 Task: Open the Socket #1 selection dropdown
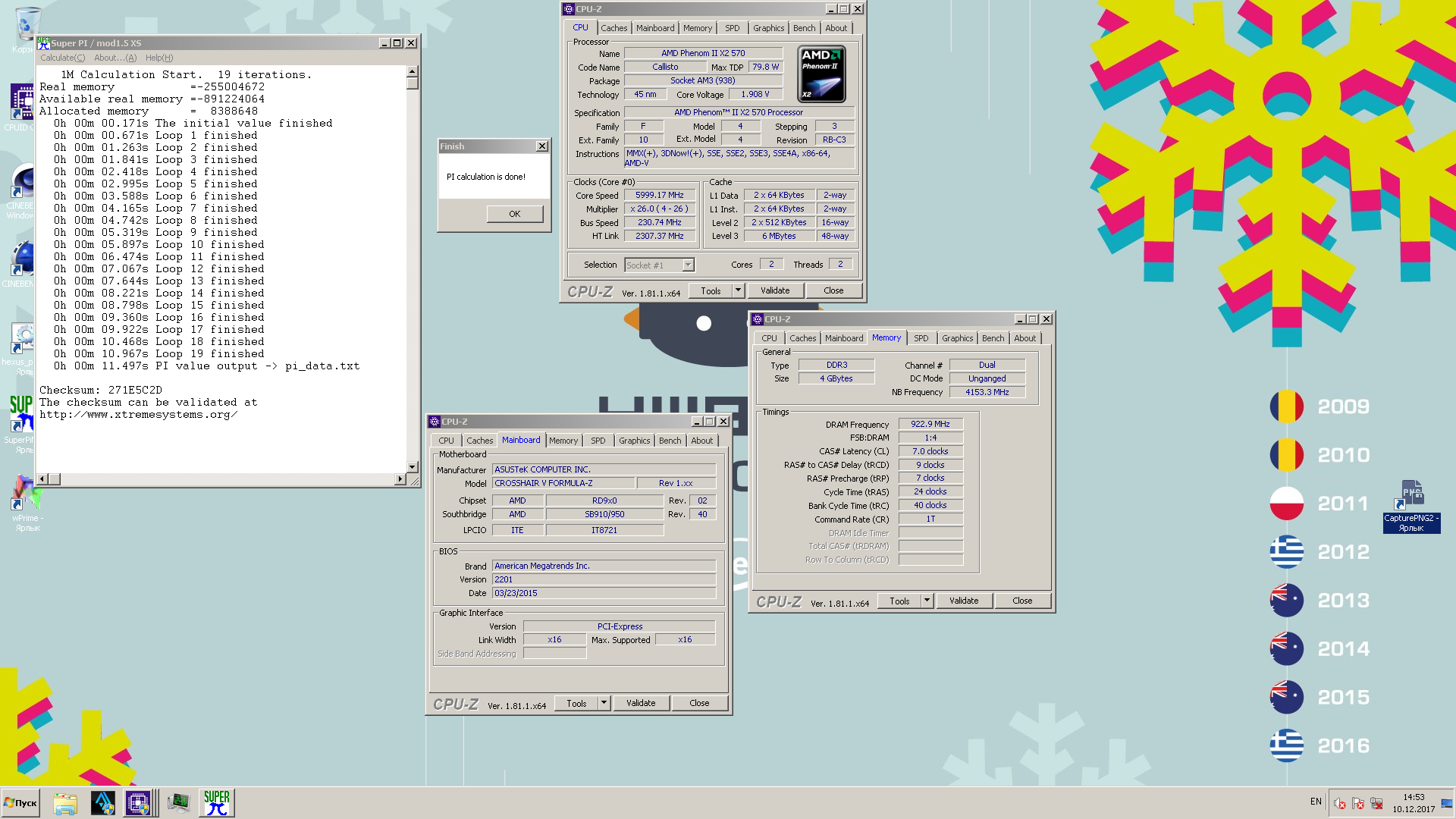659,265
